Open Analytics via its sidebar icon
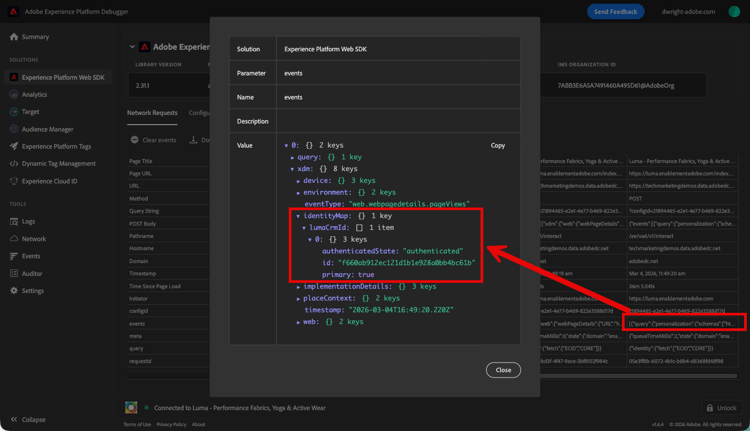750x431 pixels. (14, 94)
